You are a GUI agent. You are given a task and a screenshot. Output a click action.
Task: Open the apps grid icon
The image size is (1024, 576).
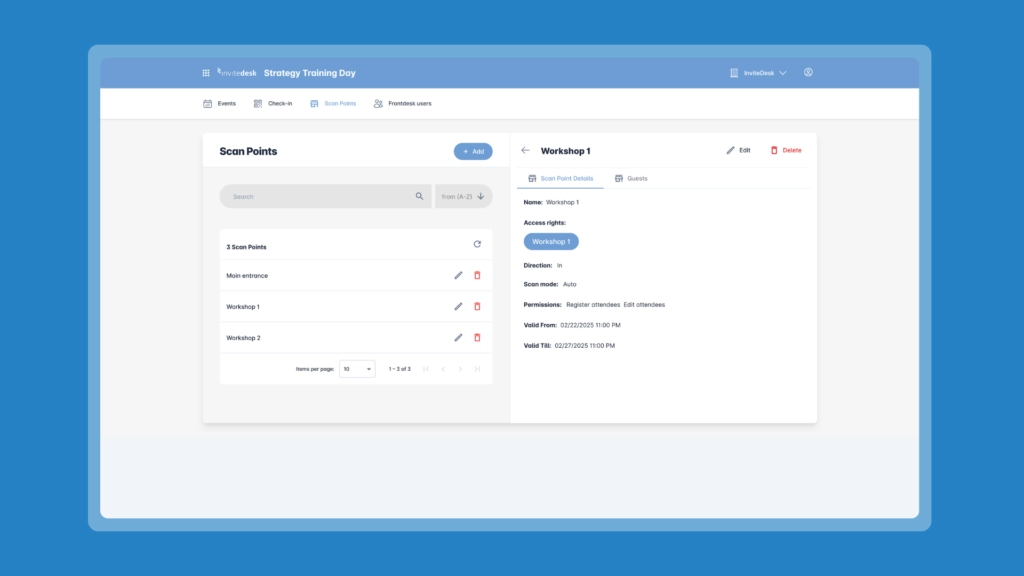click(206, 73)
